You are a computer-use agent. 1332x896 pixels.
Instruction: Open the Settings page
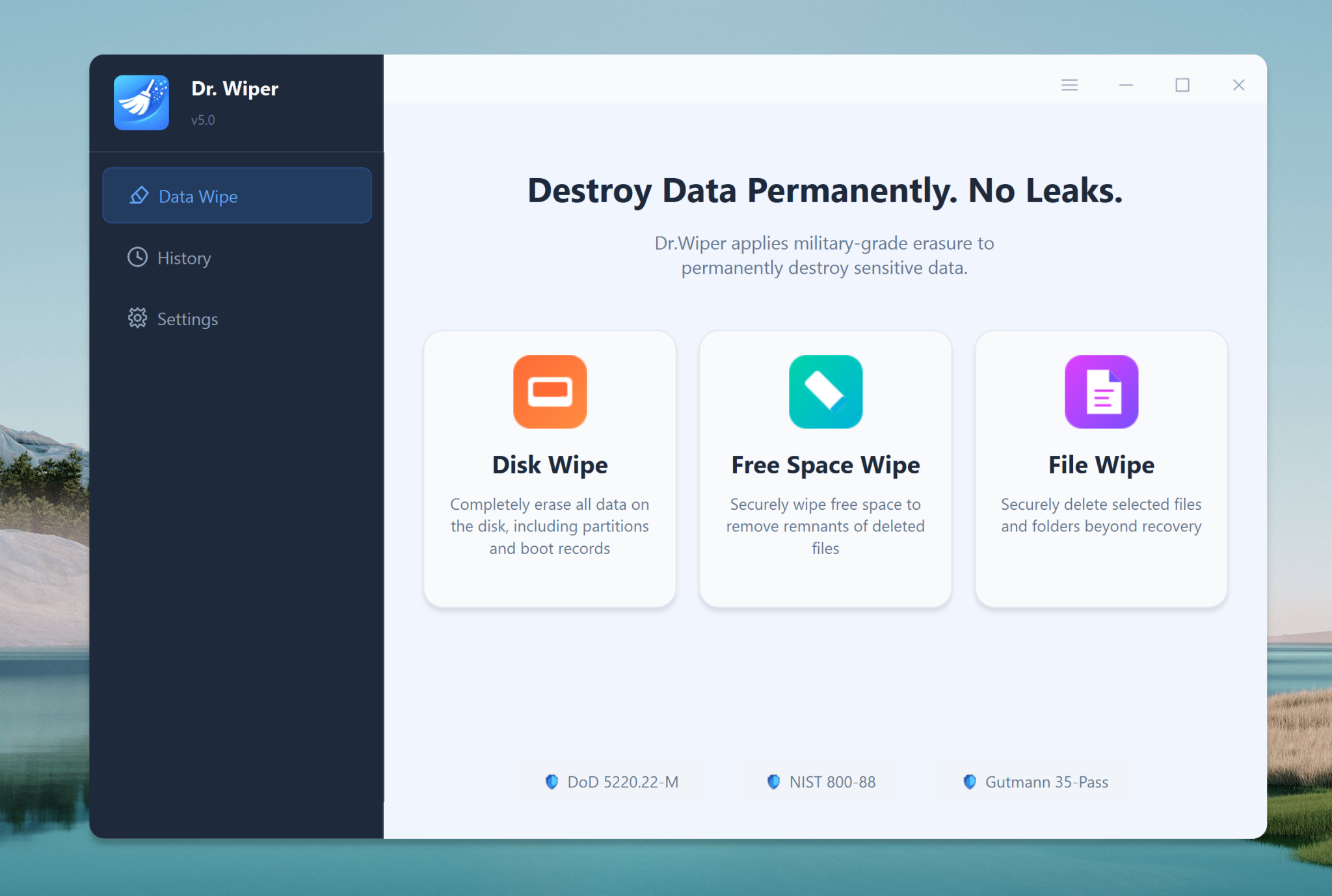187,318
